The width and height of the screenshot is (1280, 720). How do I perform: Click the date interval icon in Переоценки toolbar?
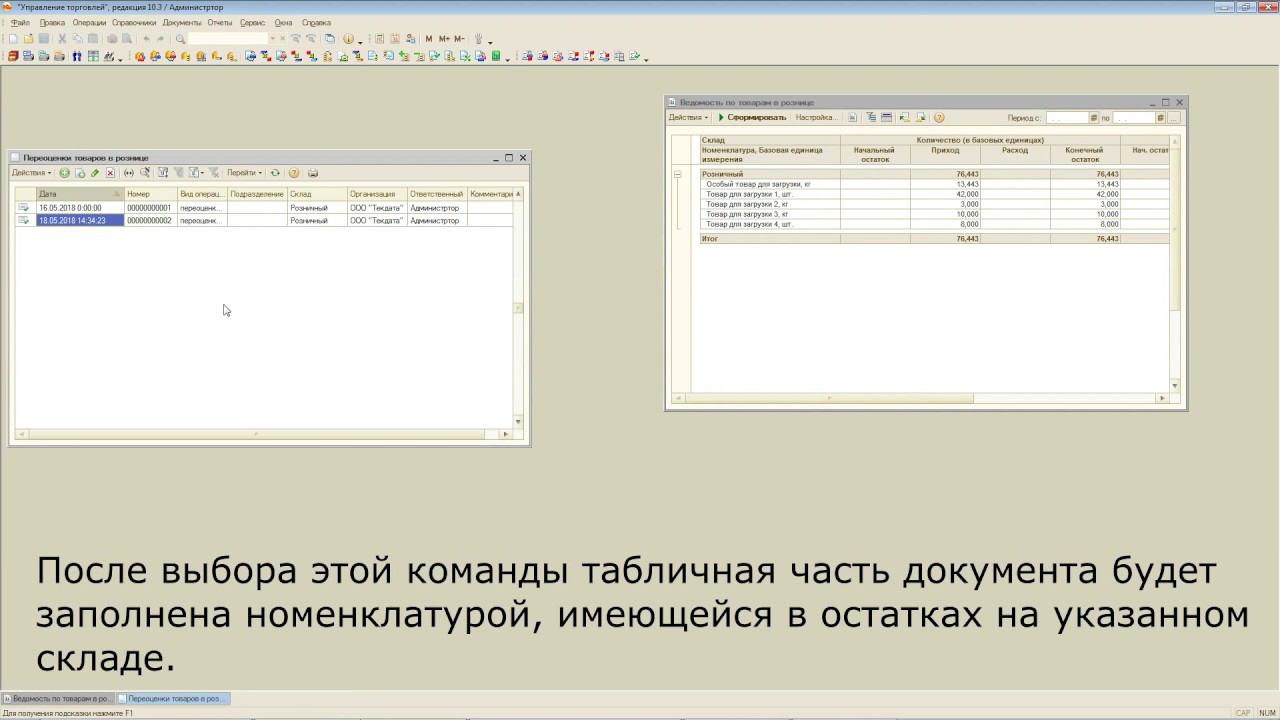128,173
